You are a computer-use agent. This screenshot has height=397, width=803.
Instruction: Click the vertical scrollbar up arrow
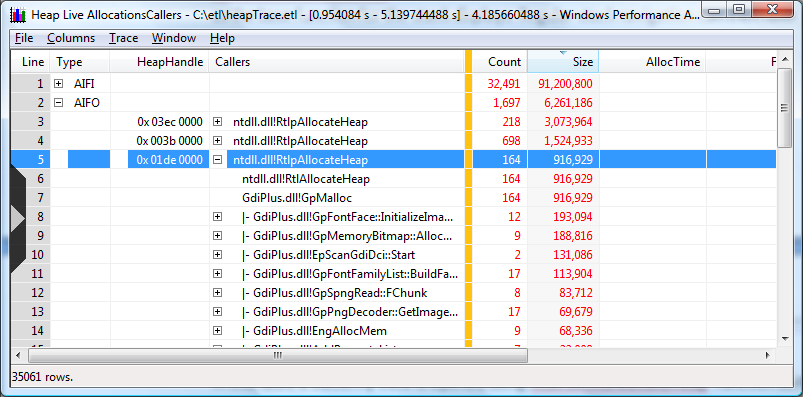point(784,59)
